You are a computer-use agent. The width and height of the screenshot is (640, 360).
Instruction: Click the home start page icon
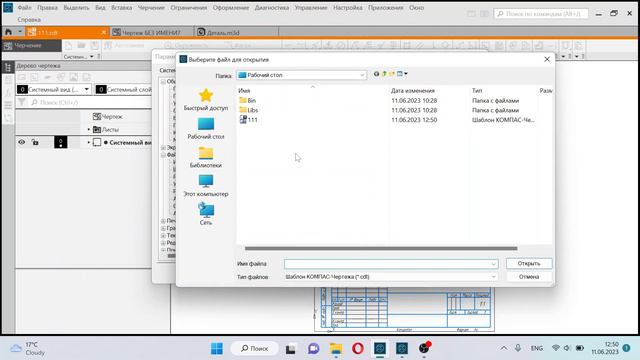click(8, 32)
